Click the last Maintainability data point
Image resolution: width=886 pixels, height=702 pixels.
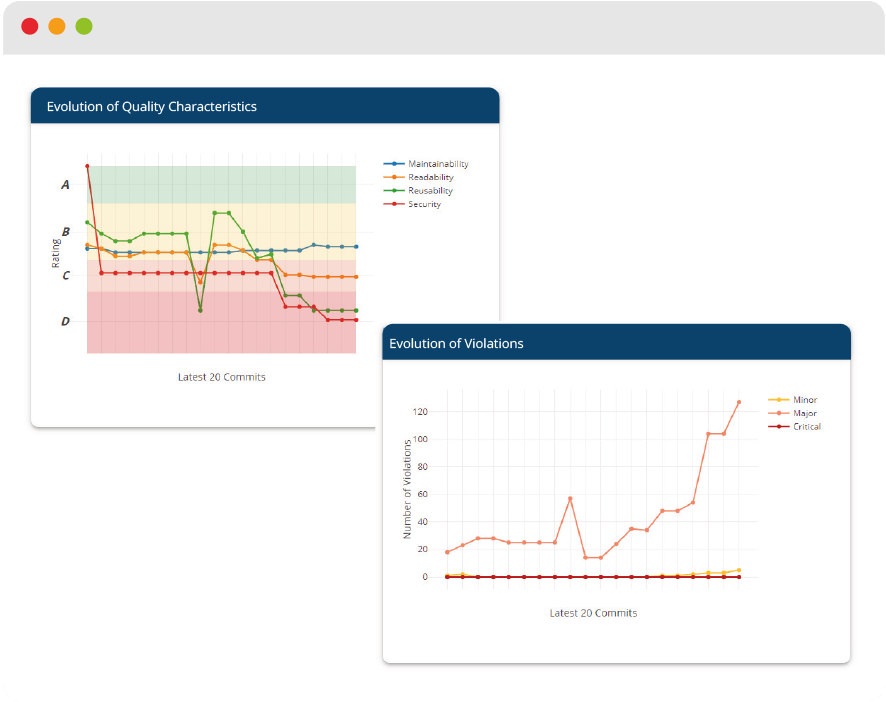pos(356,247)
